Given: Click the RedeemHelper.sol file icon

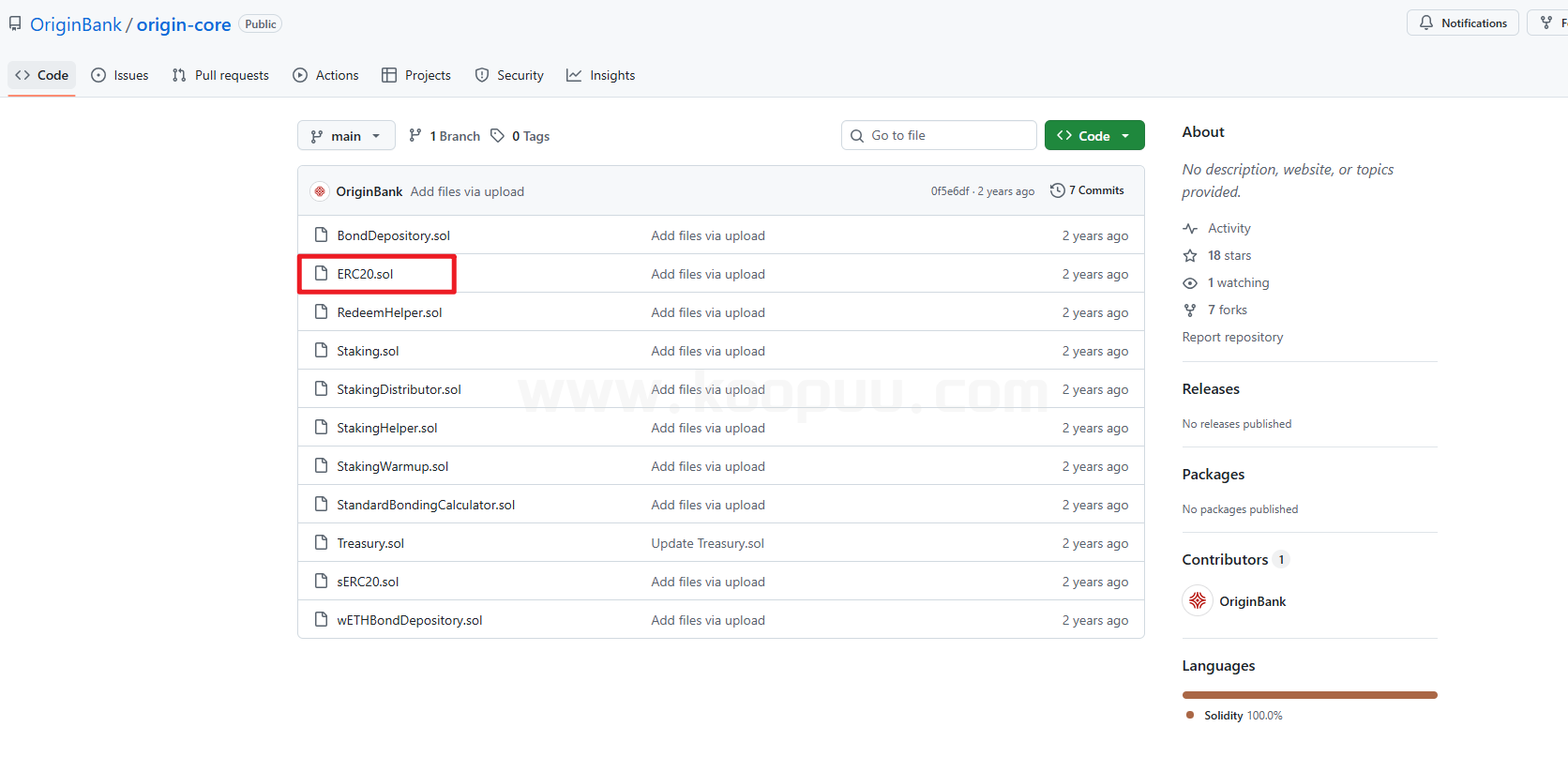Looking at the screenshot, I should coord(321,312).
